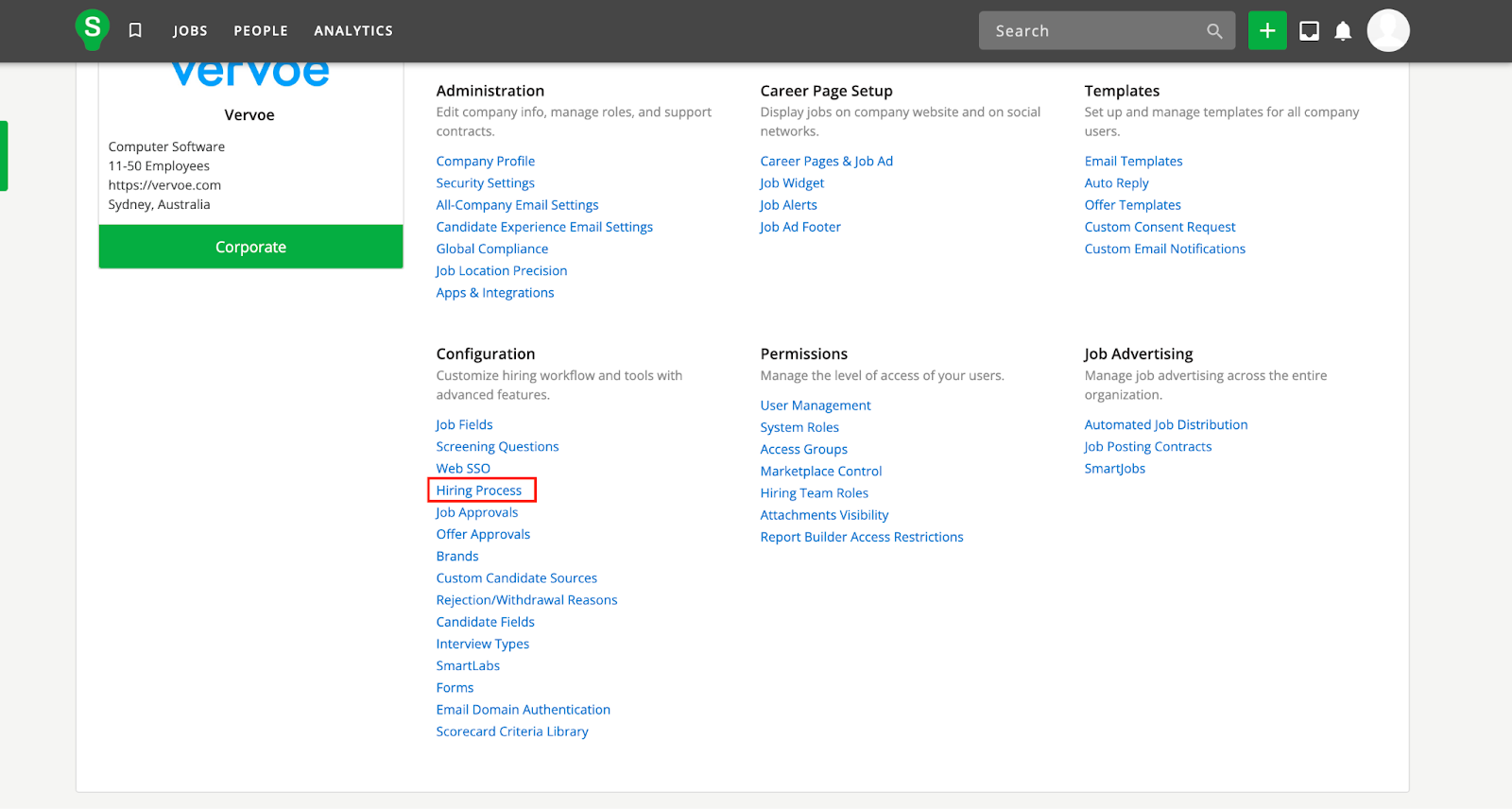
Task: Open Interview Types
Action: click(x=483, y=644)
